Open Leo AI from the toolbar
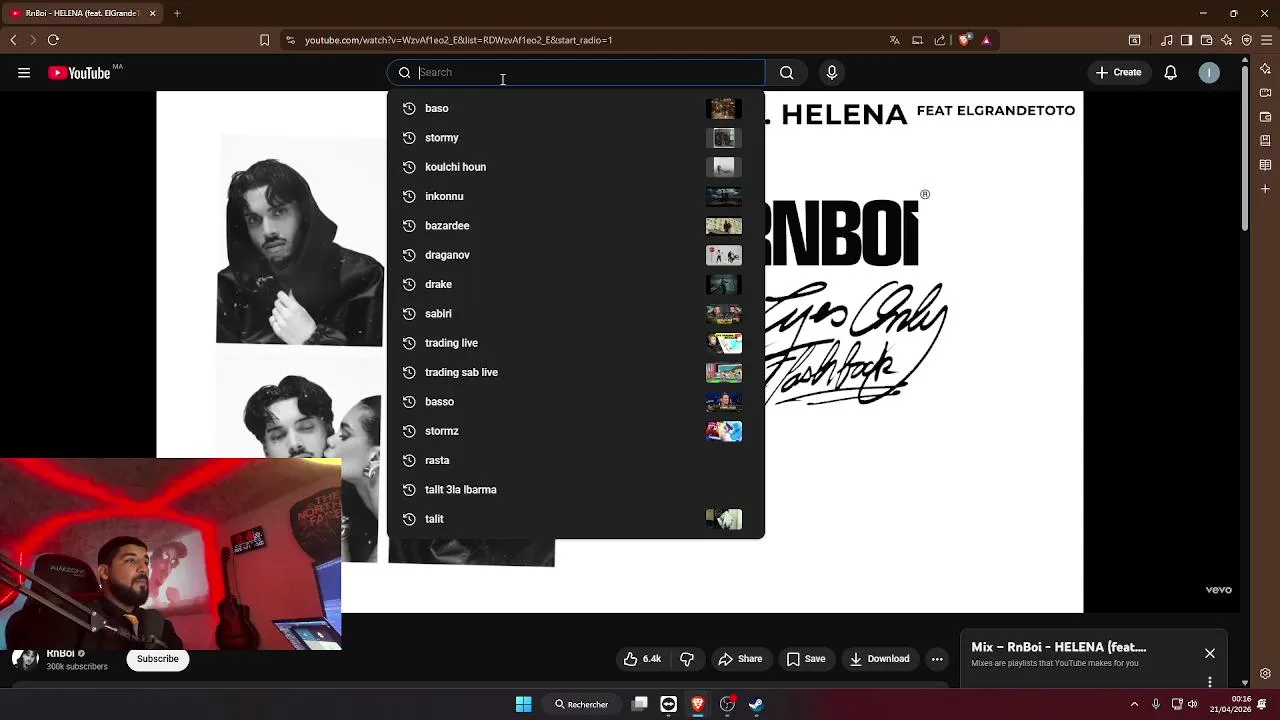The image size is (1280, 720). point(1227,40)
